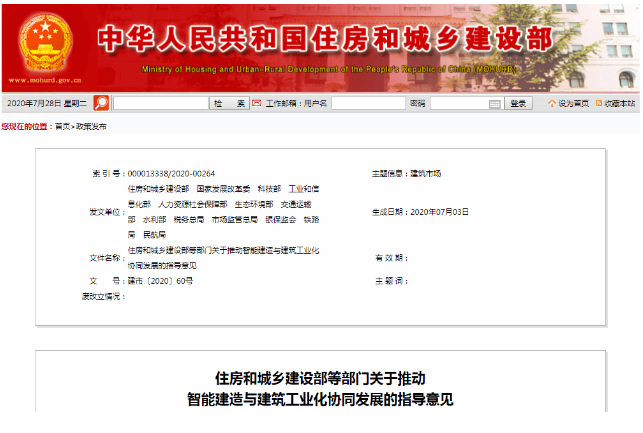The image size is (643, 433).
Task: Click the 生成日期 label
Action: point(390,212)
